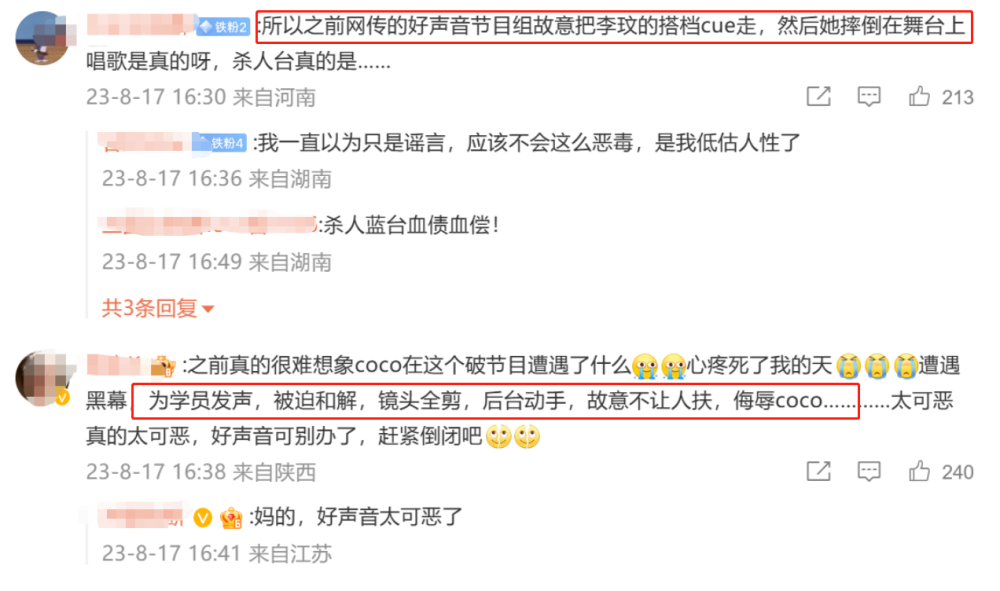Click crown member badge in last reply
This screenshot has height=591, width=1000.
(231, 518)
